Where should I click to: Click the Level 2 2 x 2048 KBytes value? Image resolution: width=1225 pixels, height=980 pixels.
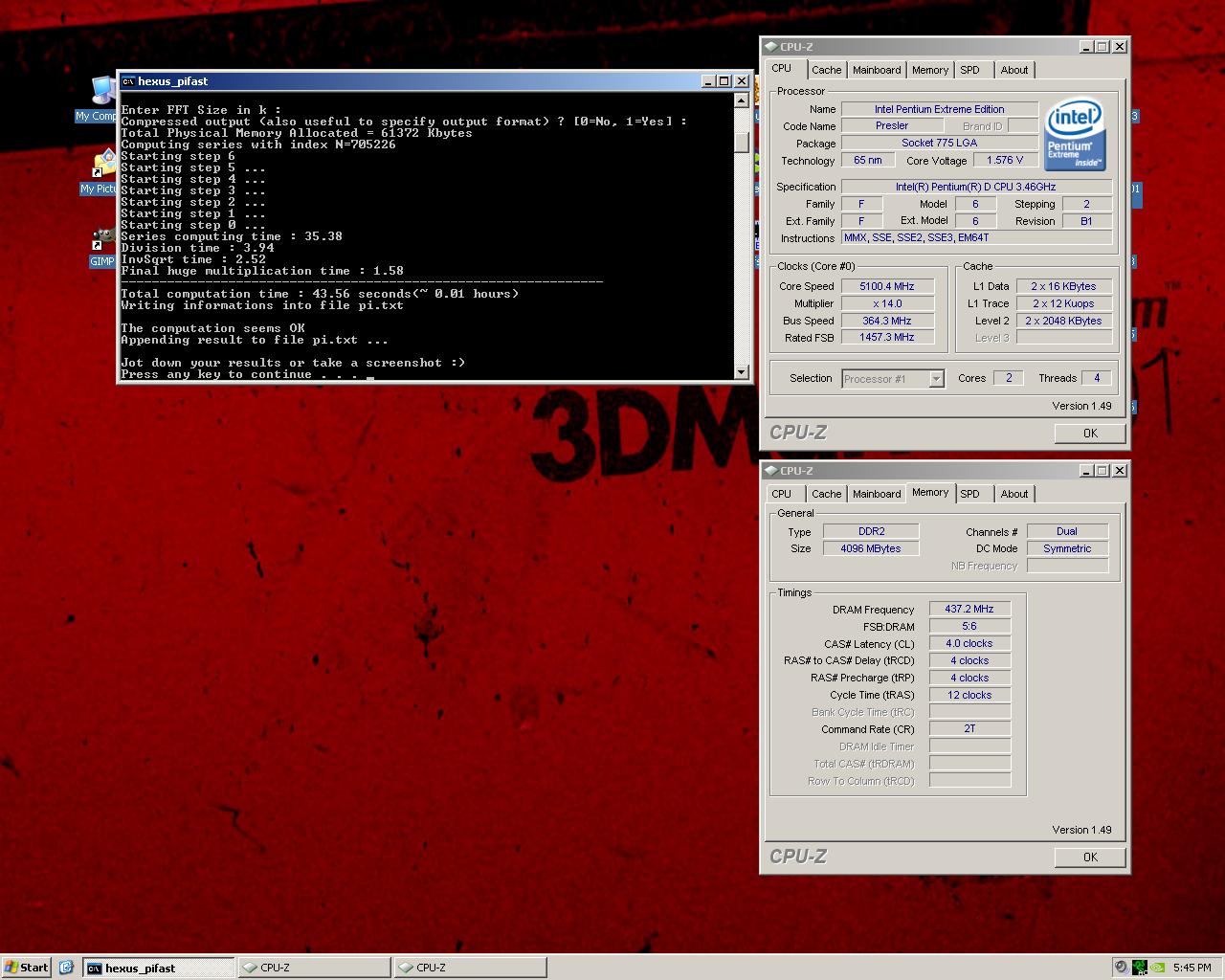point(1064,321)
